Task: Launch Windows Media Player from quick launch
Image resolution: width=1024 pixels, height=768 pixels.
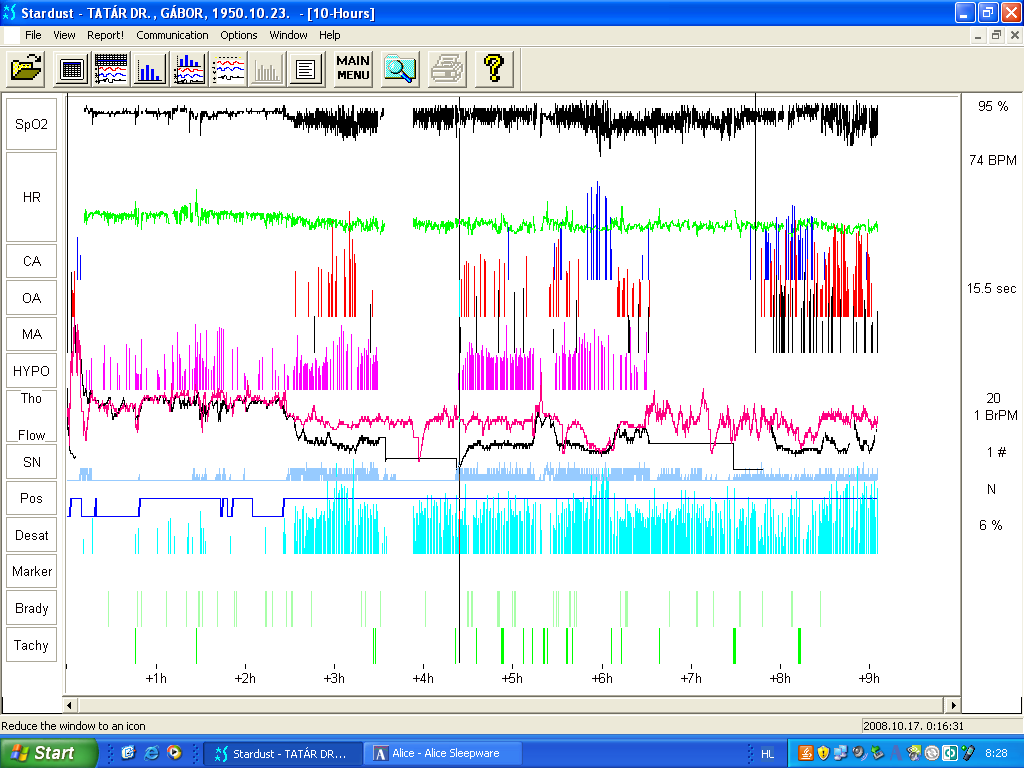Action: (174, 752)
